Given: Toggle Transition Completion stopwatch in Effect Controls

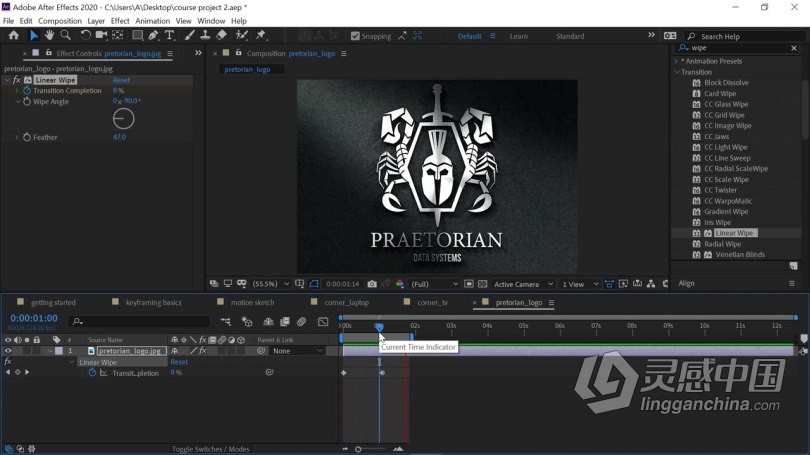Looking at the screenshot, I should 27,90.
